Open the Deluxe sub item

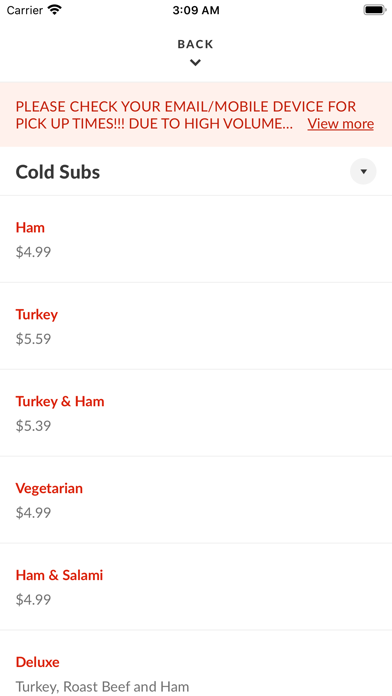click(x=196, y=664)
